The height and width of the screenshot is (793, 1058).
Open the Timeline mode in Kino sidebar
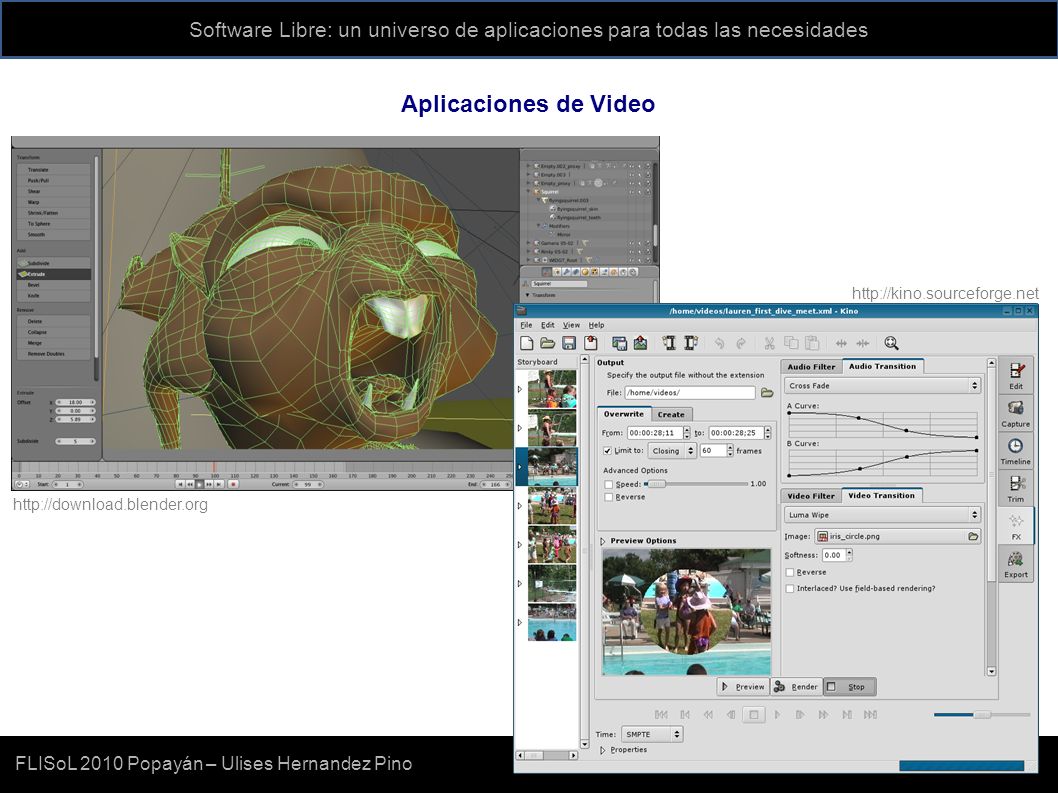1016,452
